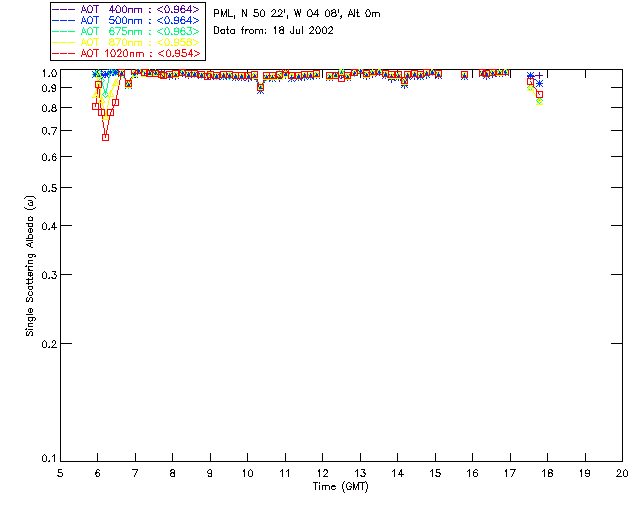Click y-axis tick label 0.5
Screen dimensions: 640x512
pos(49,188)
